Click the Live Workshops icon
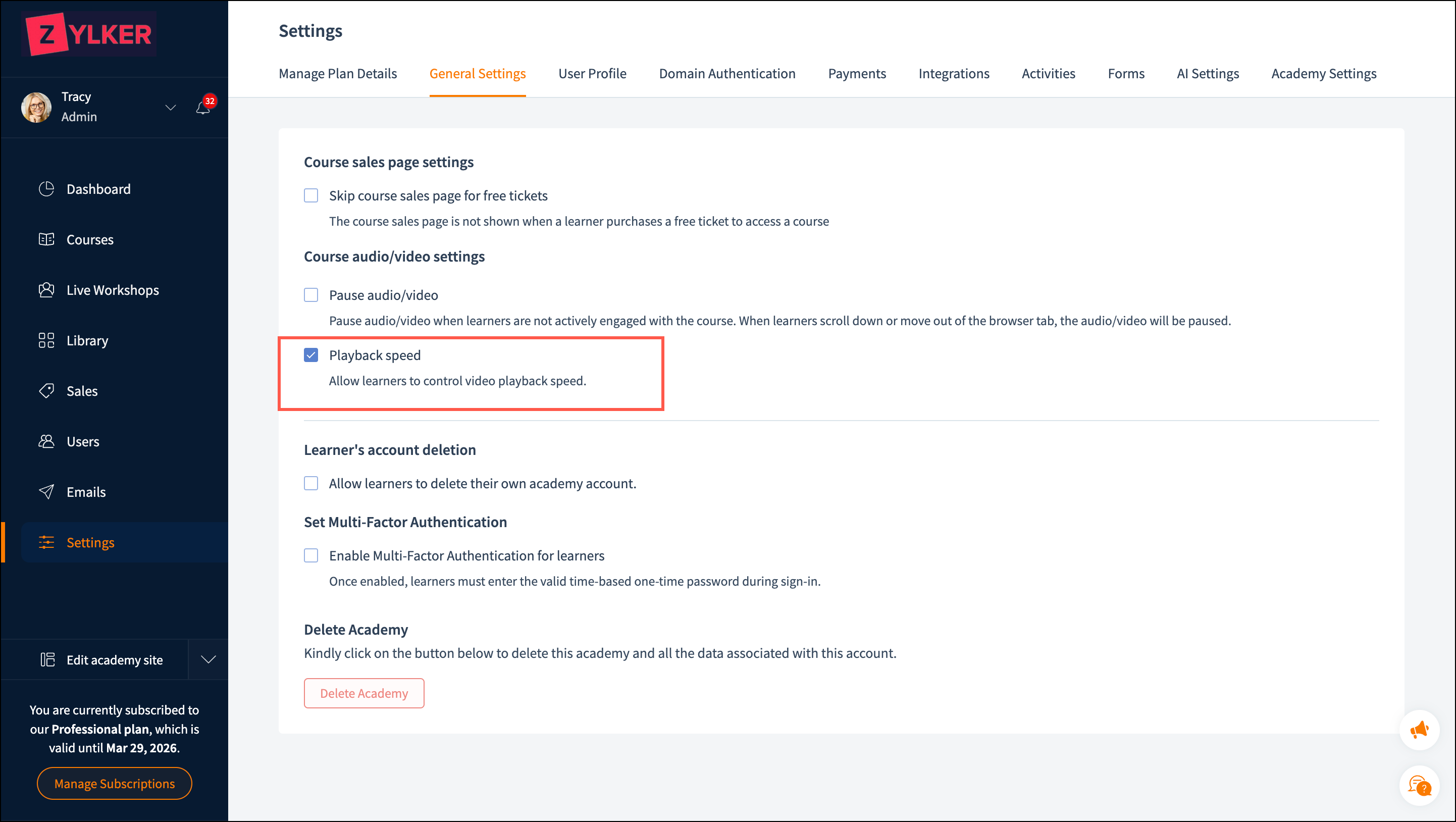The height and width of the screenshot is (822, 1456). click(46, 290)
